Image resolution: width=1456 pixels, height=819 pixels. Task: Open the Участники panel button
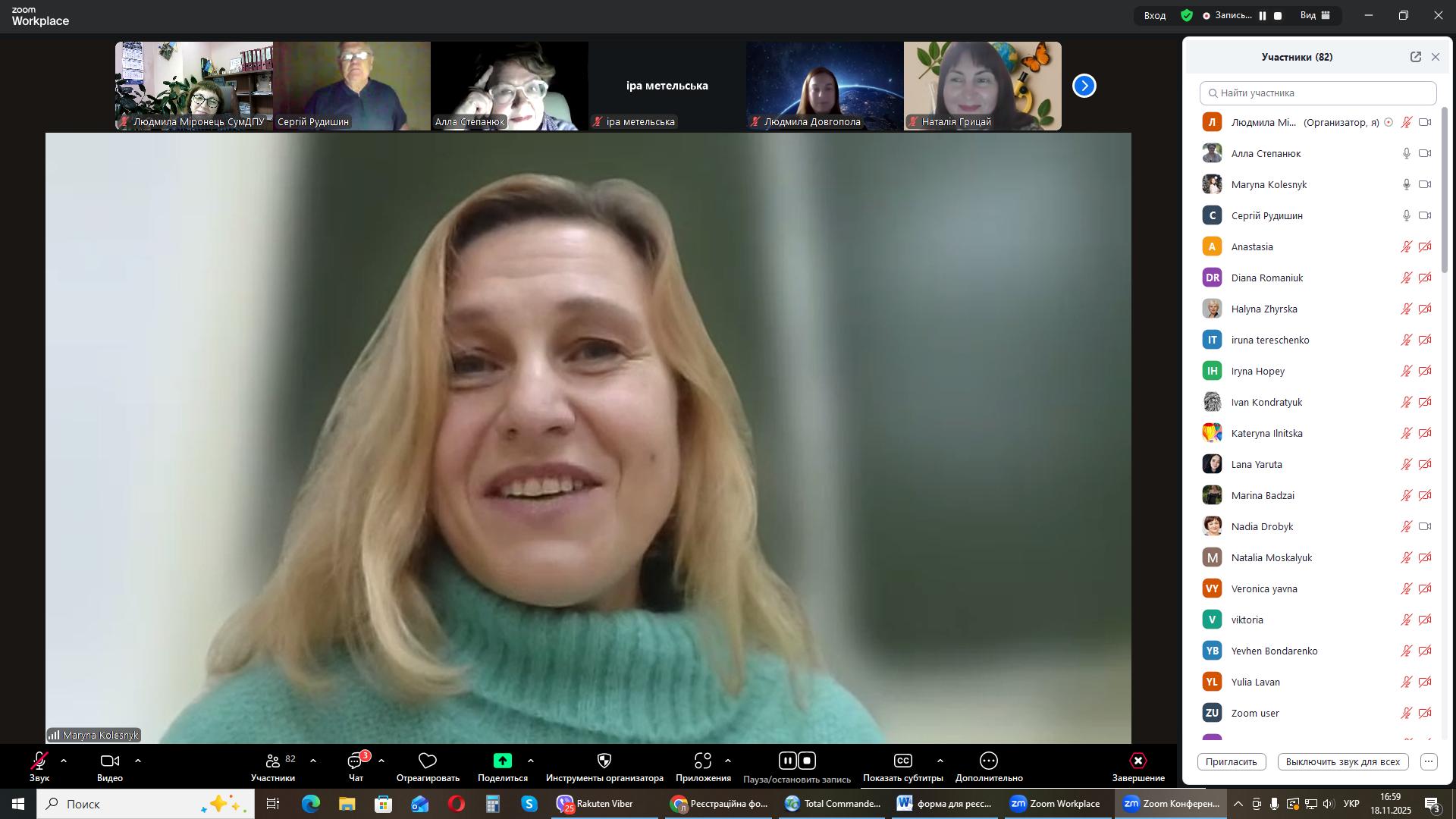click(x=273, y=761)
